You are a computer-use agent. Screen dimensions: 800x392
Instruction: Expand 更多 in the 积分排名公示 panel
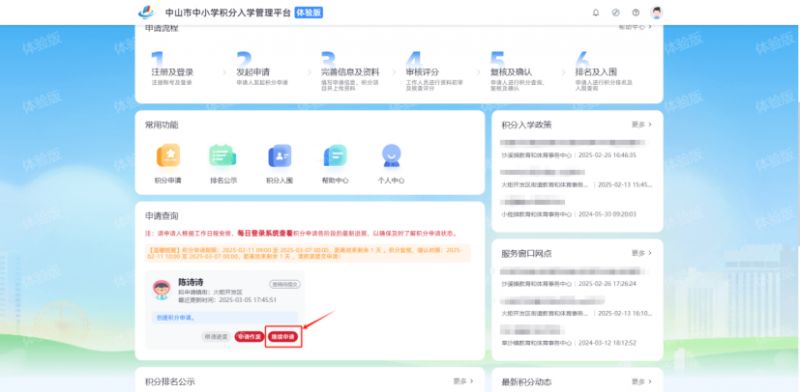tap(463, 381)
